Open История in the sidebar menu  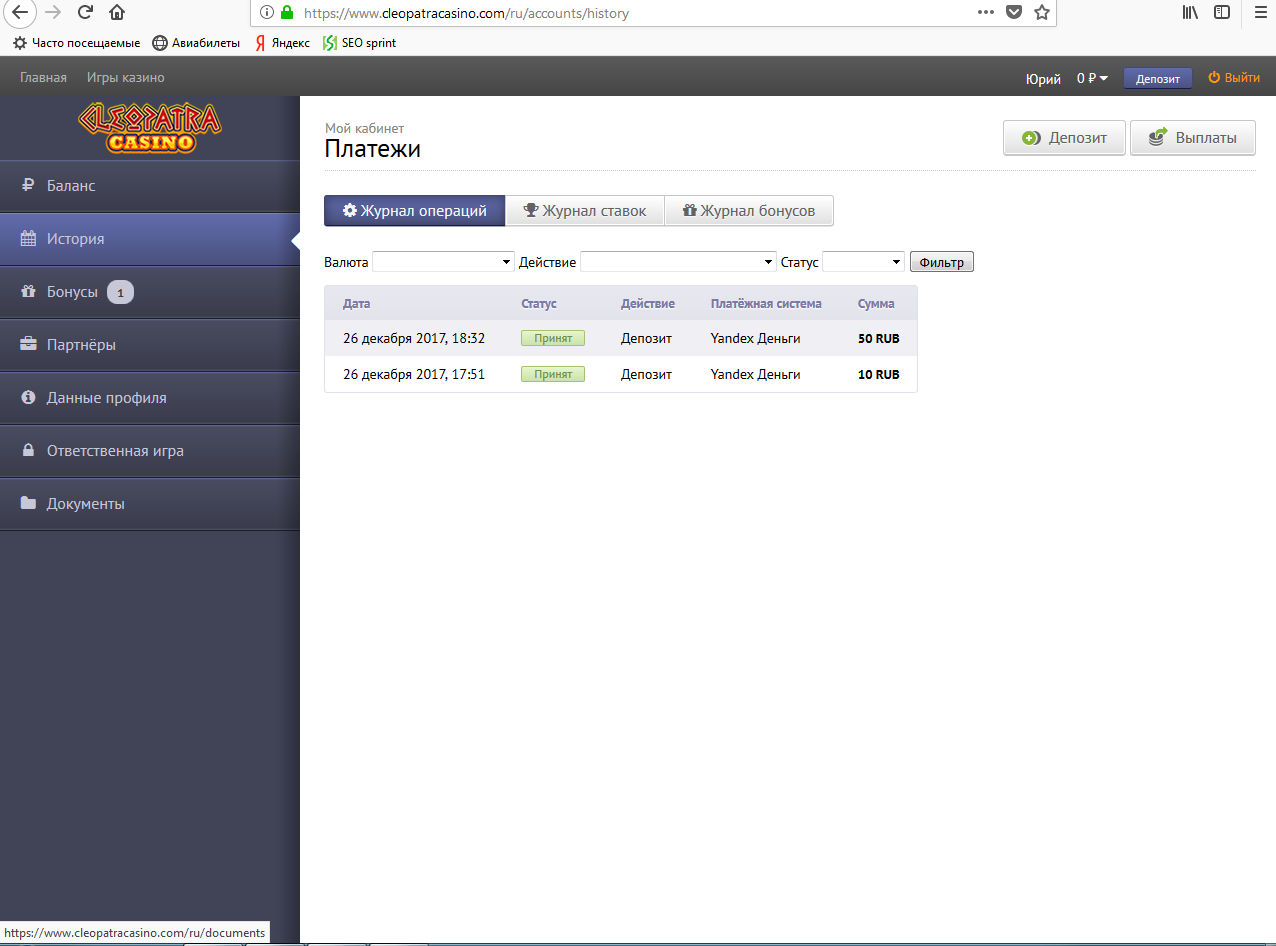150,239
